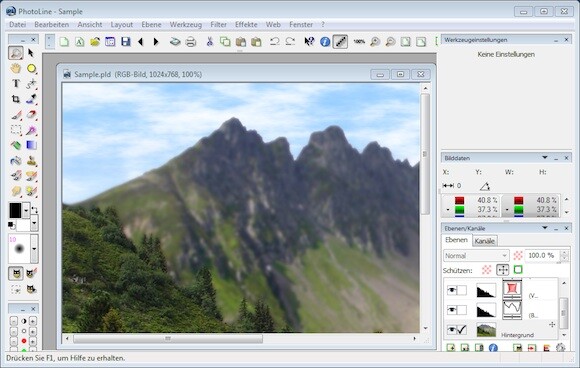Open the Normal blend mode dropdown
580x368 pixels.
tap(476, 256)
